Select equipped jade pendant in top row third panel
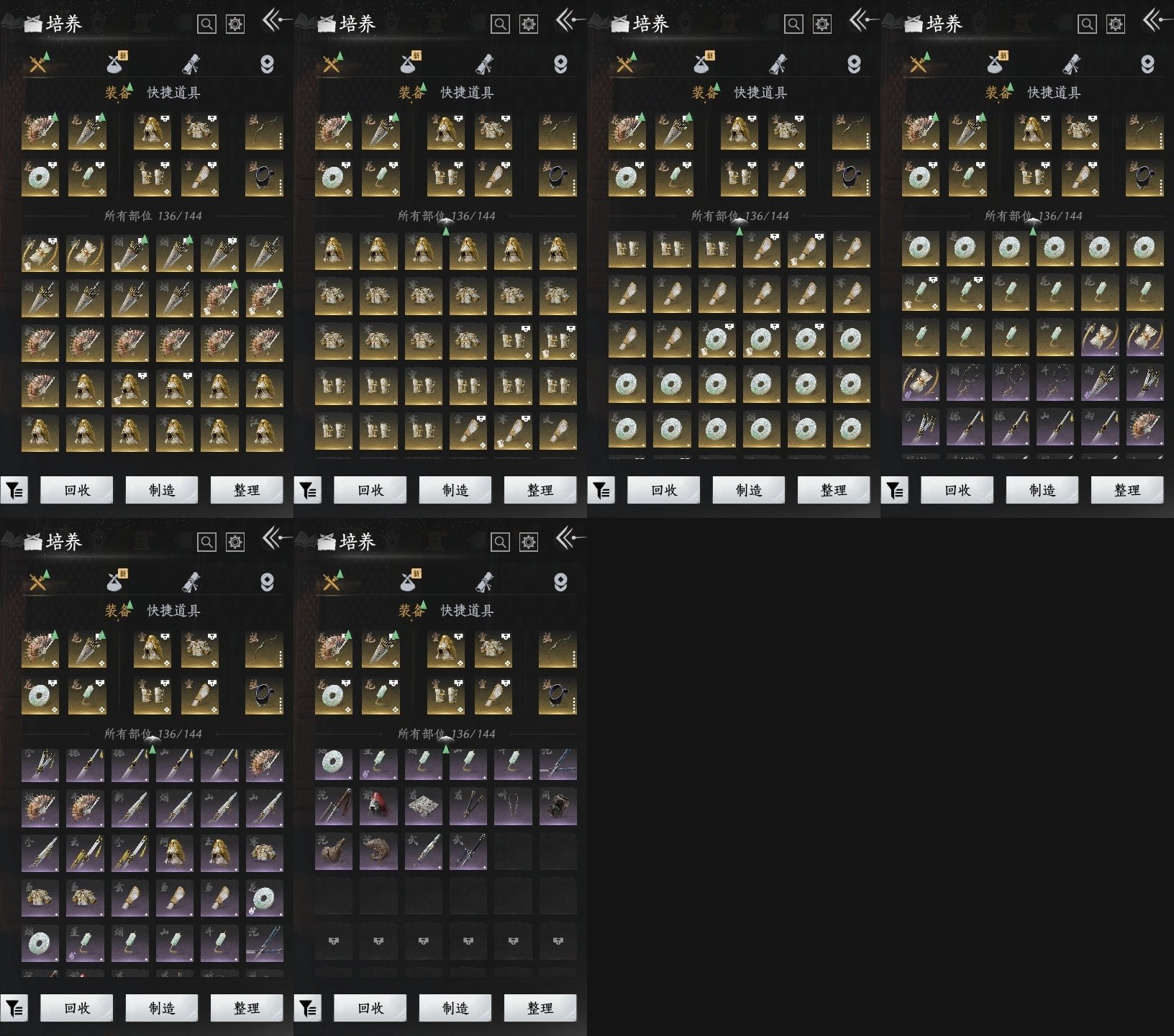This screenshot has width=1174, height=1036. tap(674, 178)
